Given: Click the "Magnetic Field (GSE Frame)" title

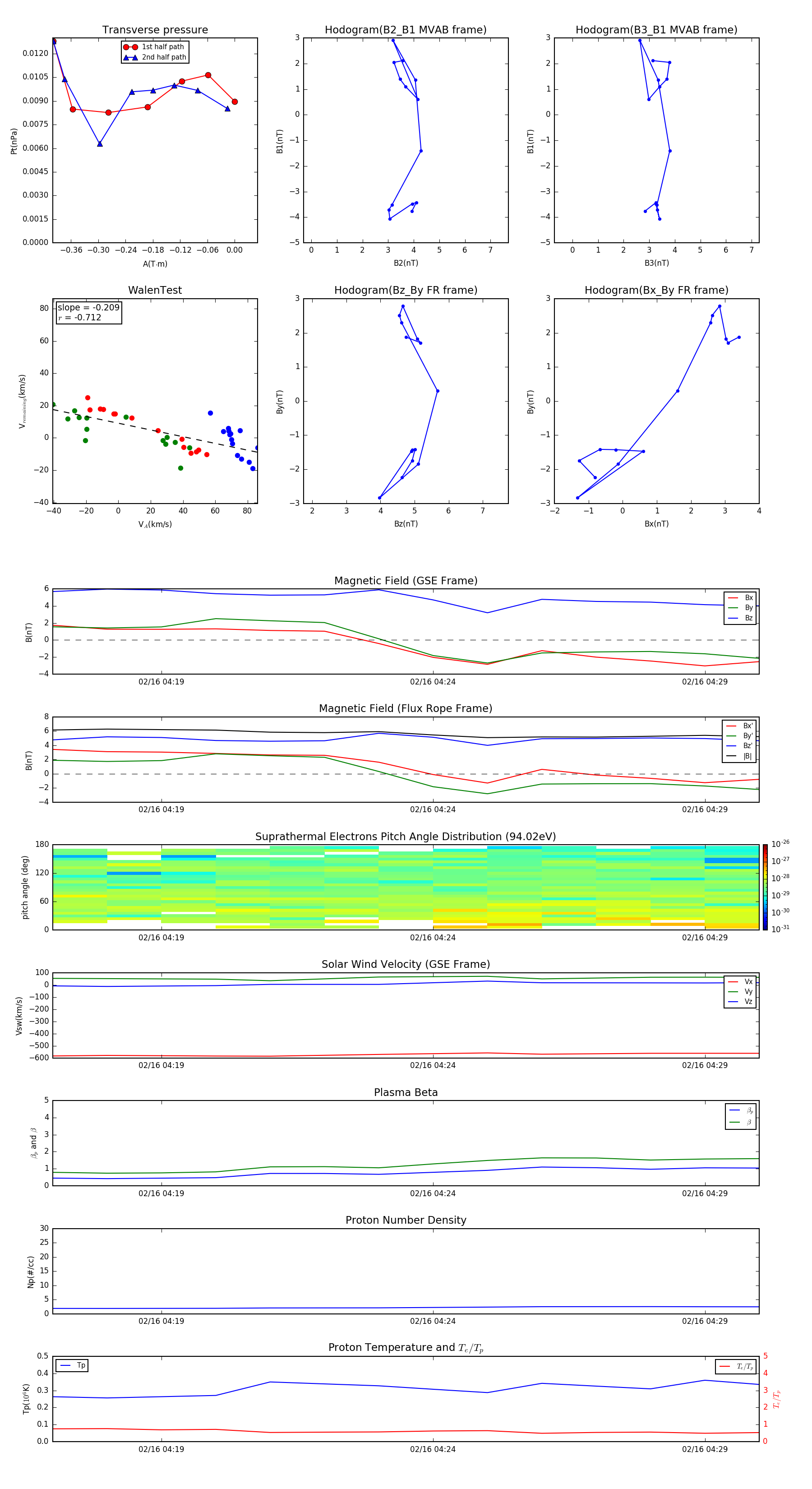Looking at the screenshot, I should (x=406, y=581).
